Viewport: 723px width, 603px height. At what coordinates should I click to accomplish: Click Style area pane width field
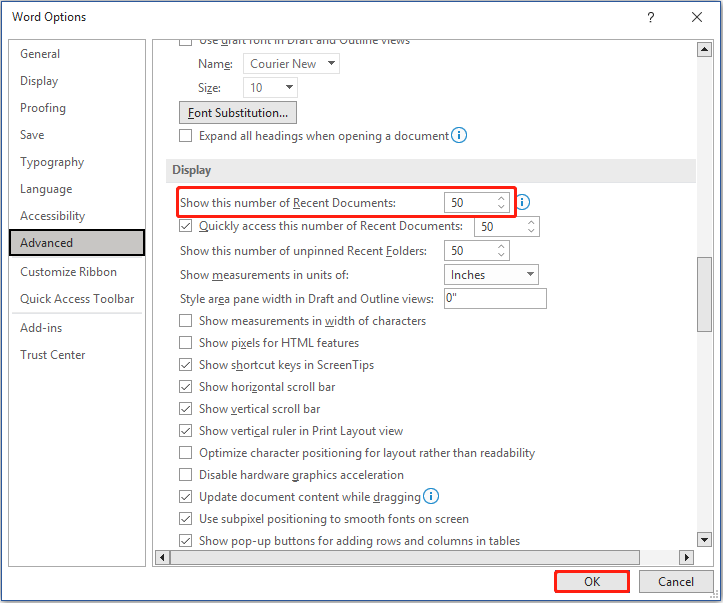(495, 298)
